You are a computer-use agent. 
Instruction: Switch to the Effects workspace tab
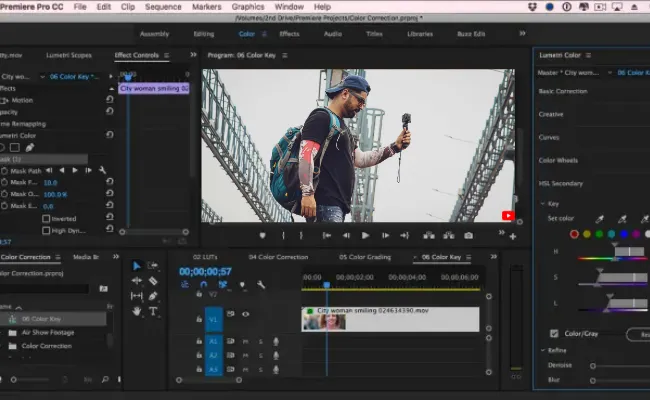click(x=289, y=34)
